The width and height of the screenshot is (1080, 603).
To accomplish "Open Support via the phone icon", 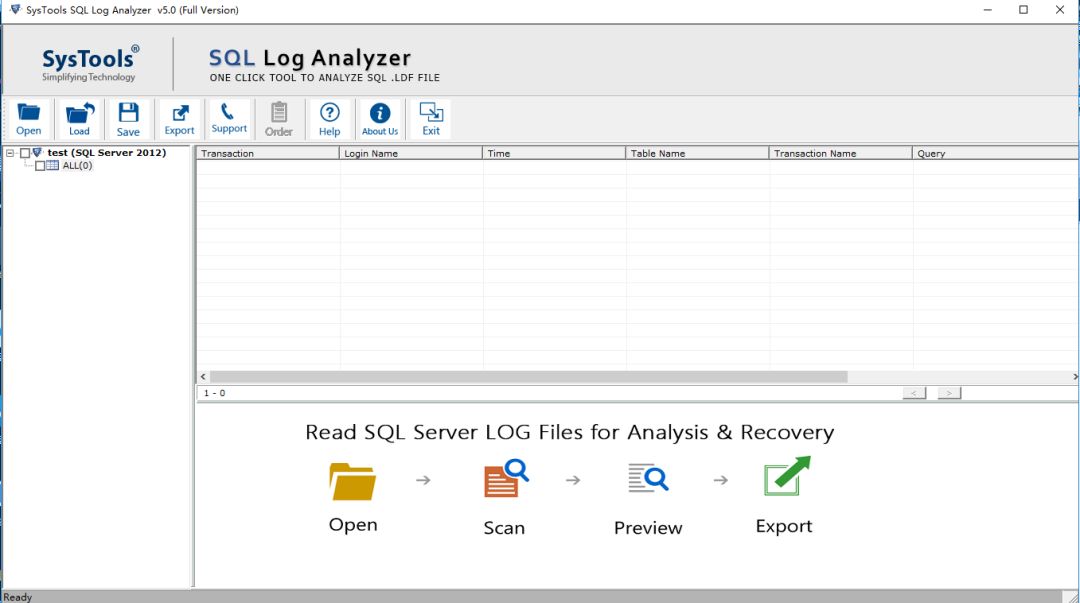I will [229, 119].
